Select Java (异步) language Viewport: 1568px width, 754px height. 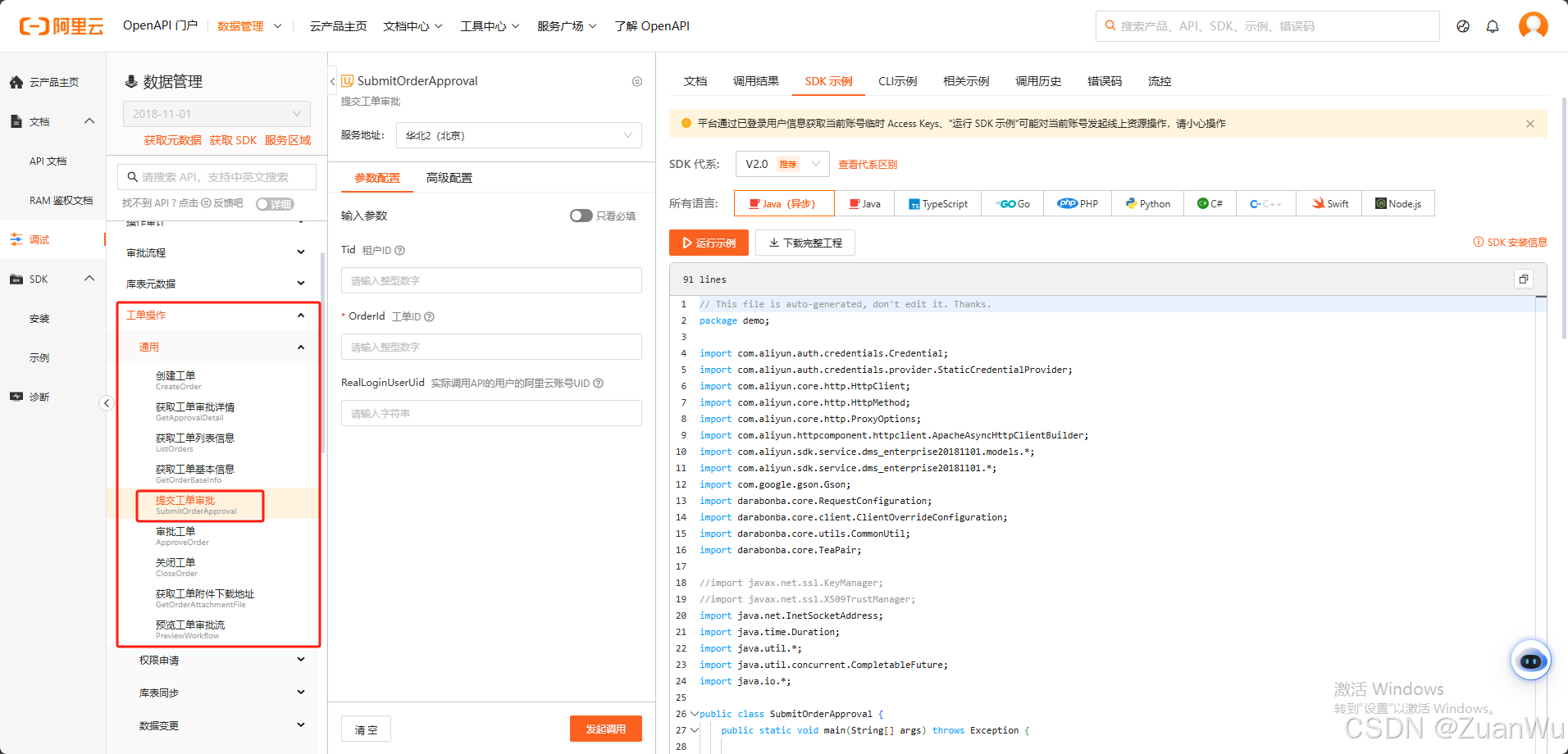click(784, 203)
